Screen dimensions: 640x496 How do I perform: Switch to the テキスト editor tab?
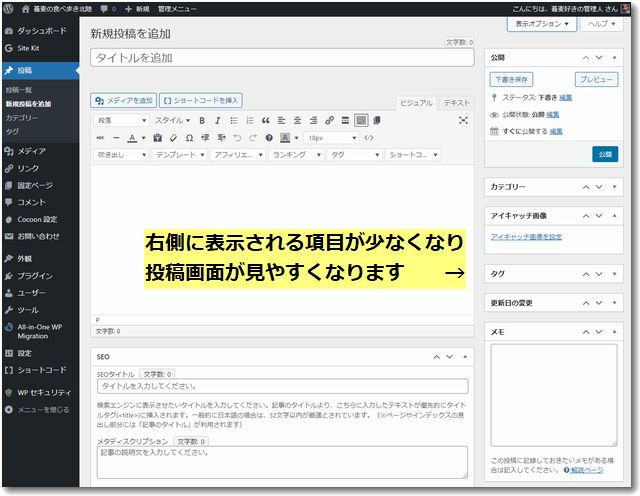coord(456,102)
